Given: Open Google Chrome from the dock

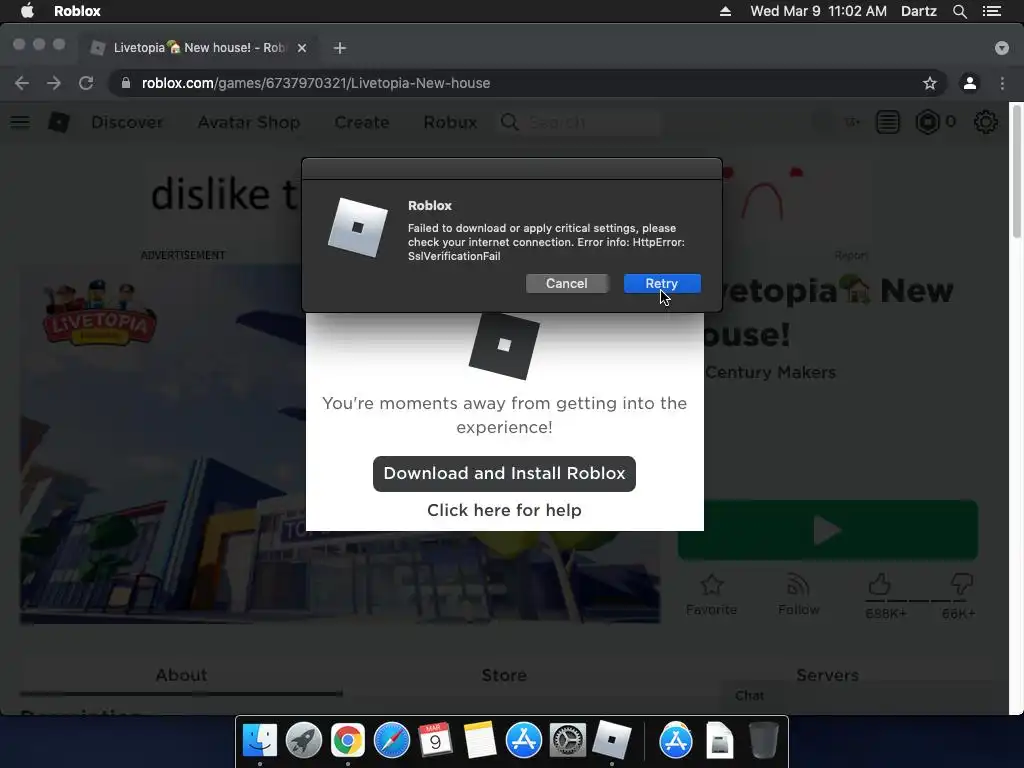Looking at the screenshot, I should [347, 741].
